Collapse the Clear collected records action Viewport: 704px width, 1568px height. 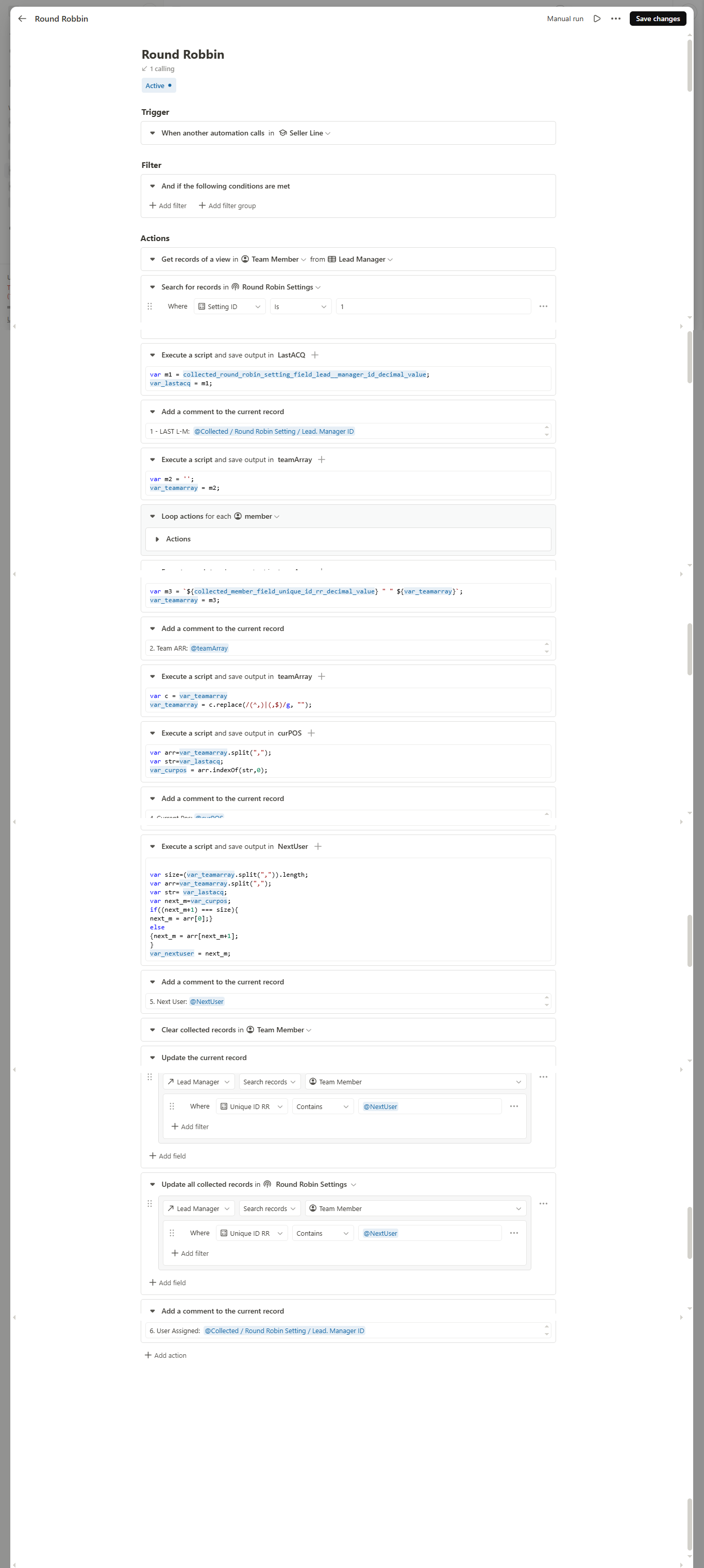[153, 1030]
